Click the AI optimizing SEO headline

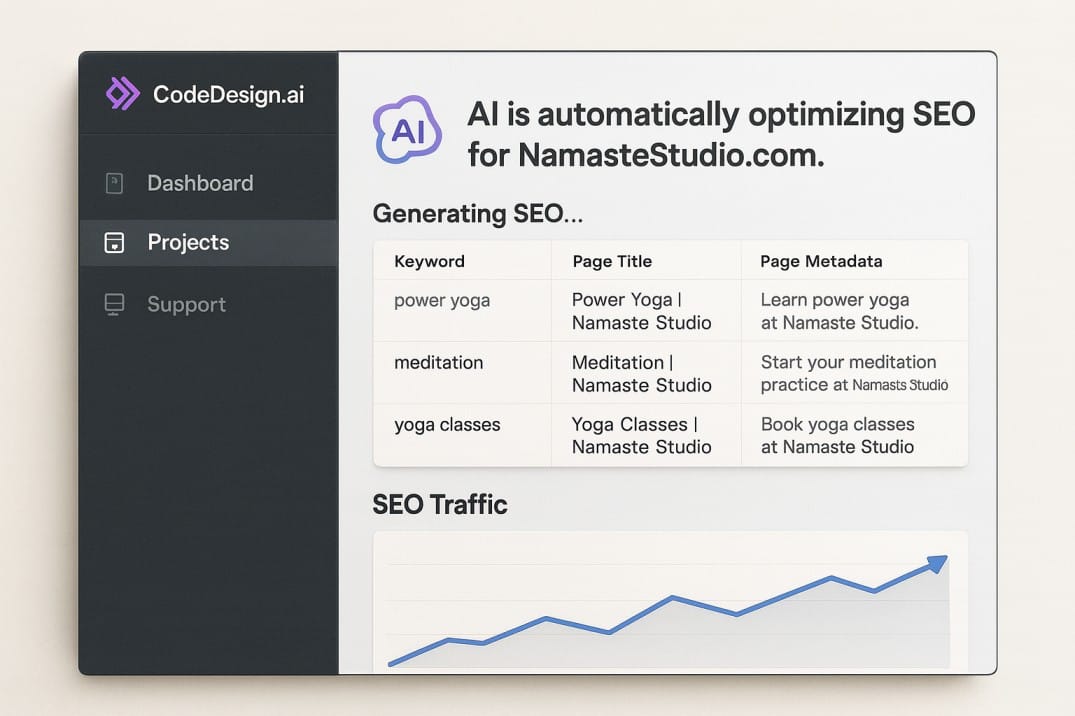[721, 134]
